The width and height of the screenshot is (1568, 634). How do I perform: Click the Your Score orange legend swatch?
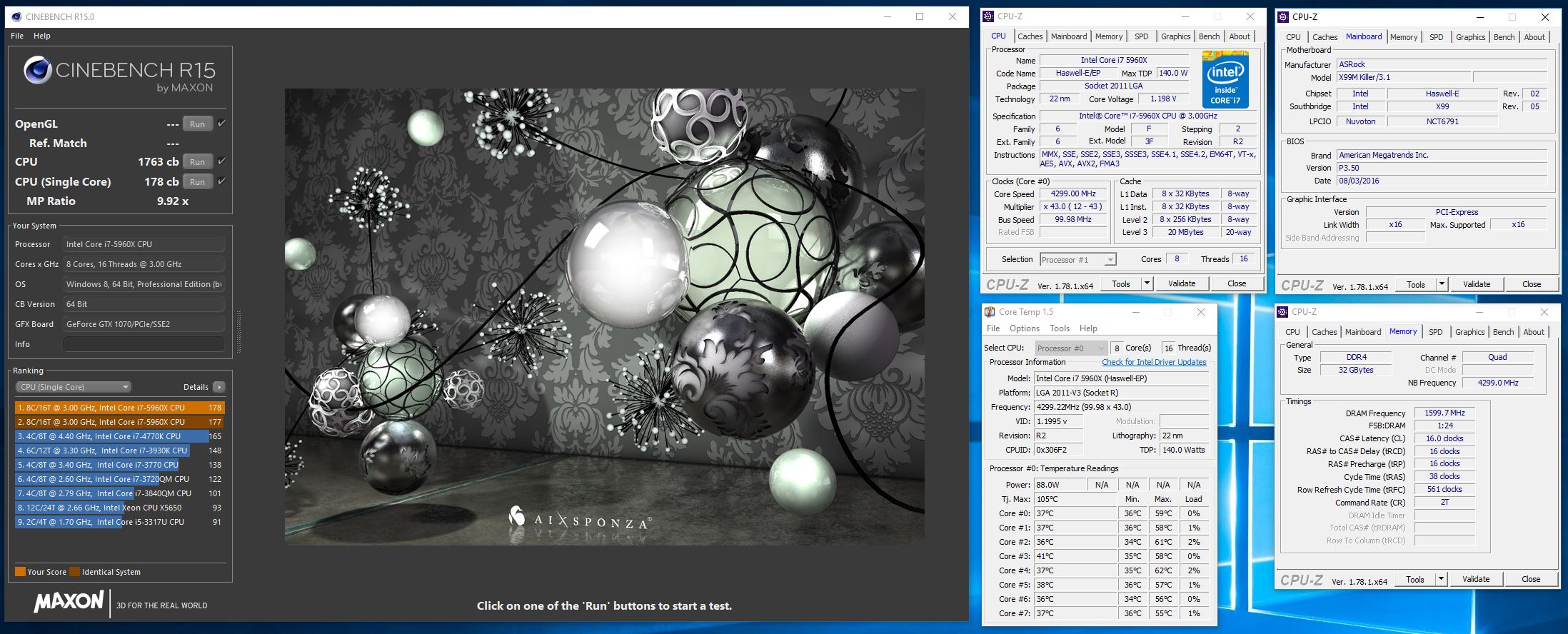pos(20,571)
